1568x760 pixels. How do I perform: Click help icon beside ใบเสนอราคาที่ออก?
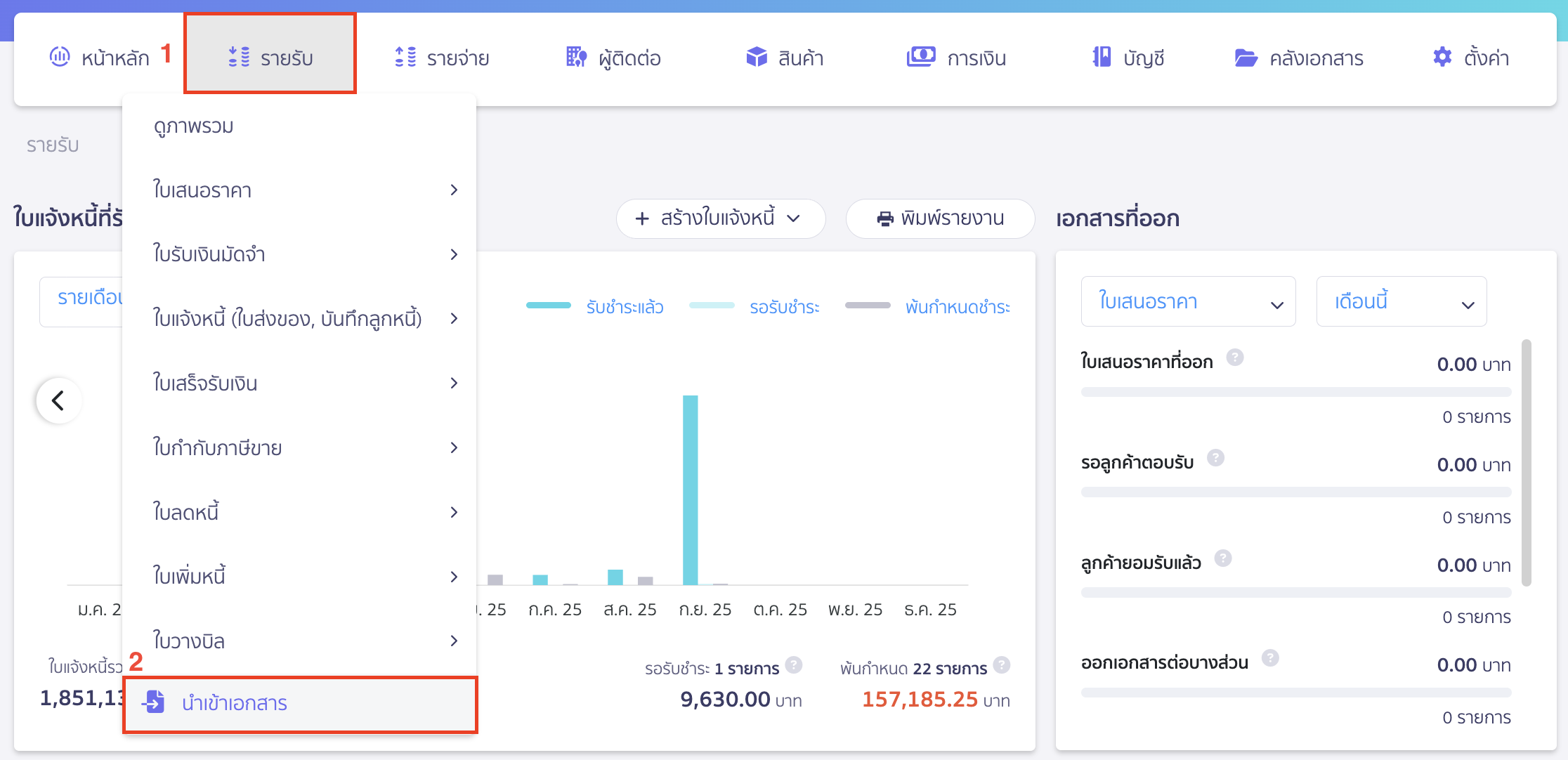(x=1235, y=358)
